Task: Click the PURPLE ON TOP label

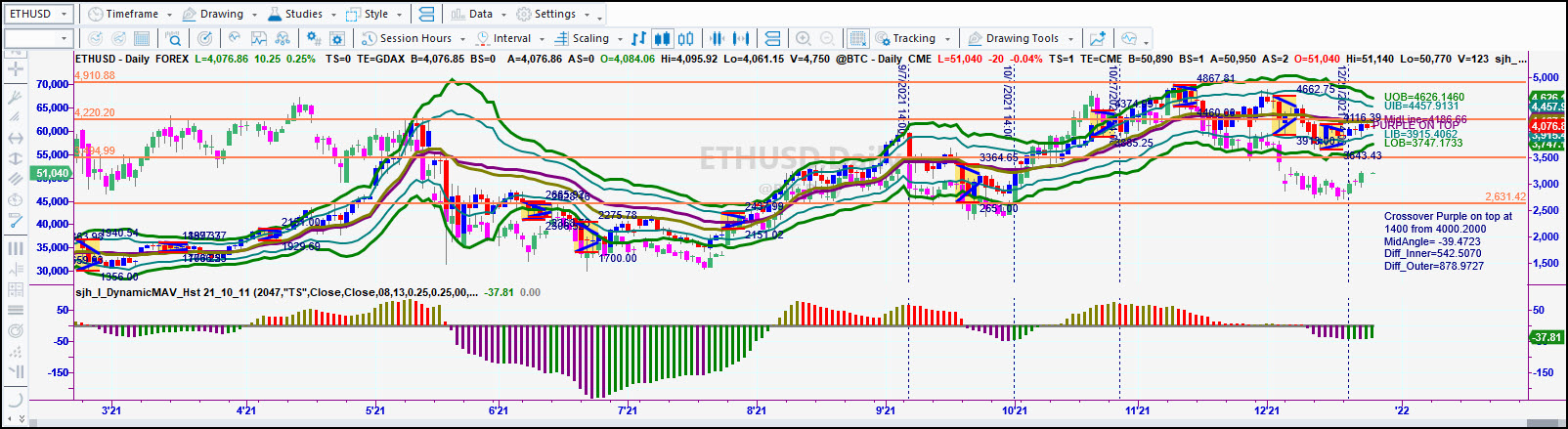Action: 1416,125
